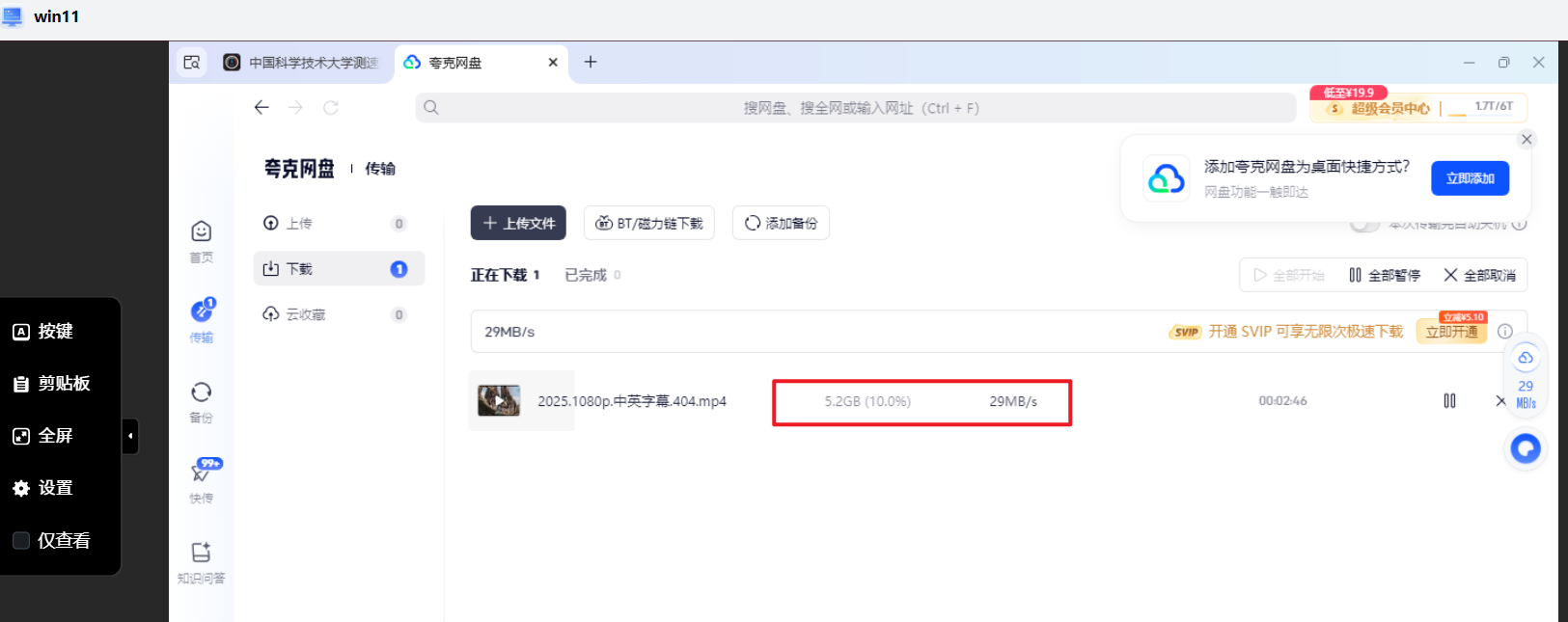Open the tab search icon left of tabs
Screen dimensions: 1568x622
click(192, 62)
